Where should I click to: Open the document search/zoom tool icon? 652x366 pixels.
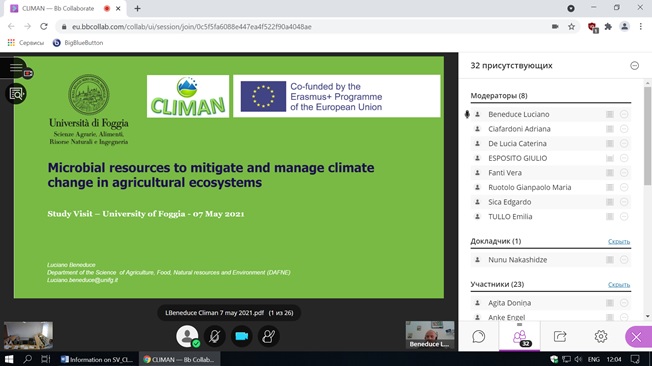(x=16, y=94)
